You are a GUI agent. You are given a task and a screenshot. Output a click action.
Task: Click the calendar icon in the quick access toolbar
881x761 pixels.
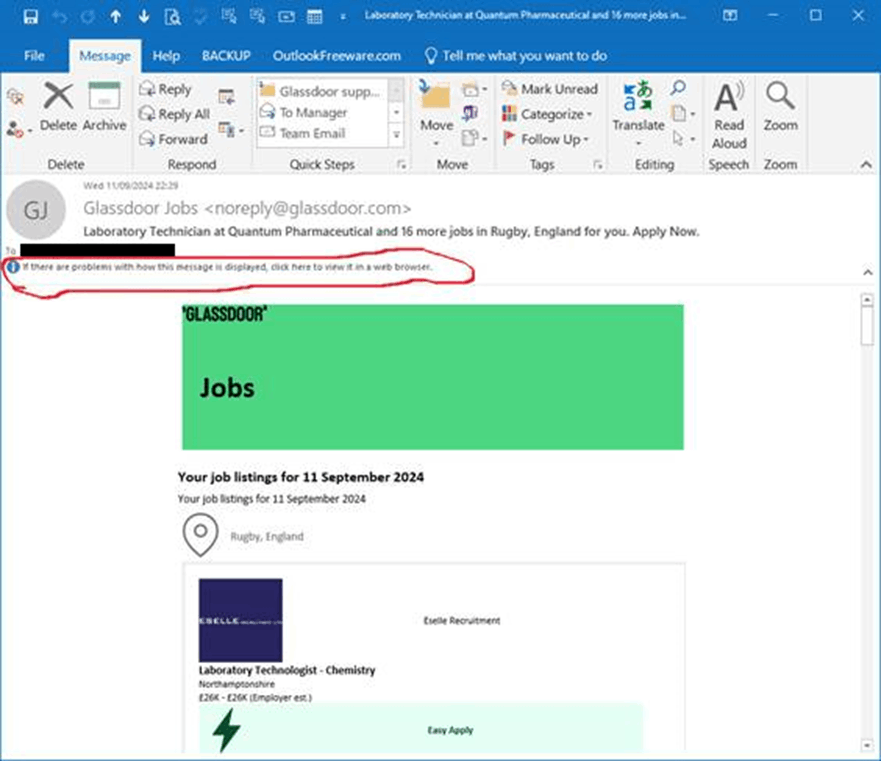pos(315,17)
